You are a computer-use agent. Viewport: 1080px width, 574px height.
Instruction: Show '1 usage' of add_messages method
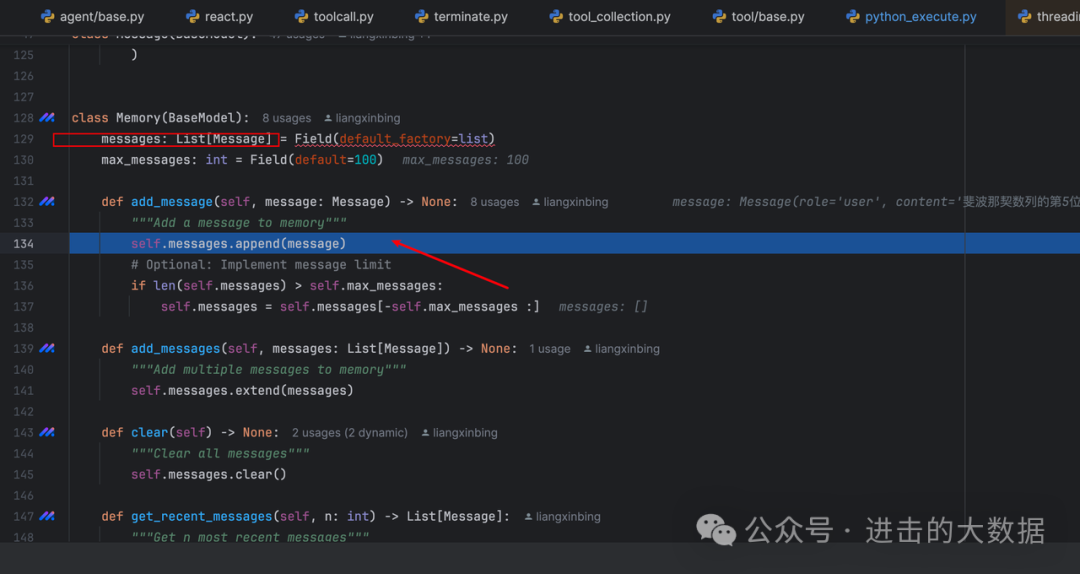pos(550,349)
